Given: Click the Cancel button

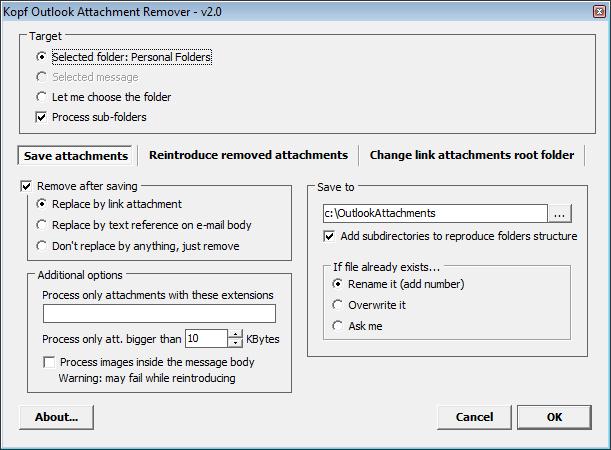Looking at the screenshot, I should 474,417.
